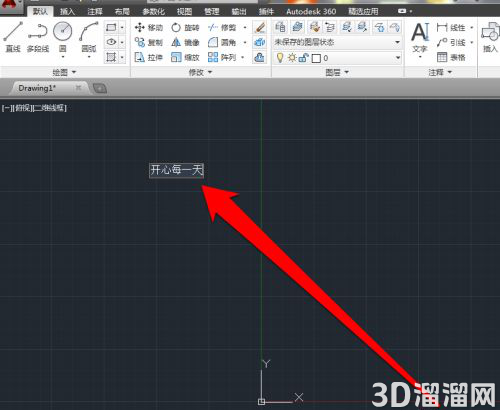
Task: Choose the 镜像 (Mirror) command
Action: (185, 42)
